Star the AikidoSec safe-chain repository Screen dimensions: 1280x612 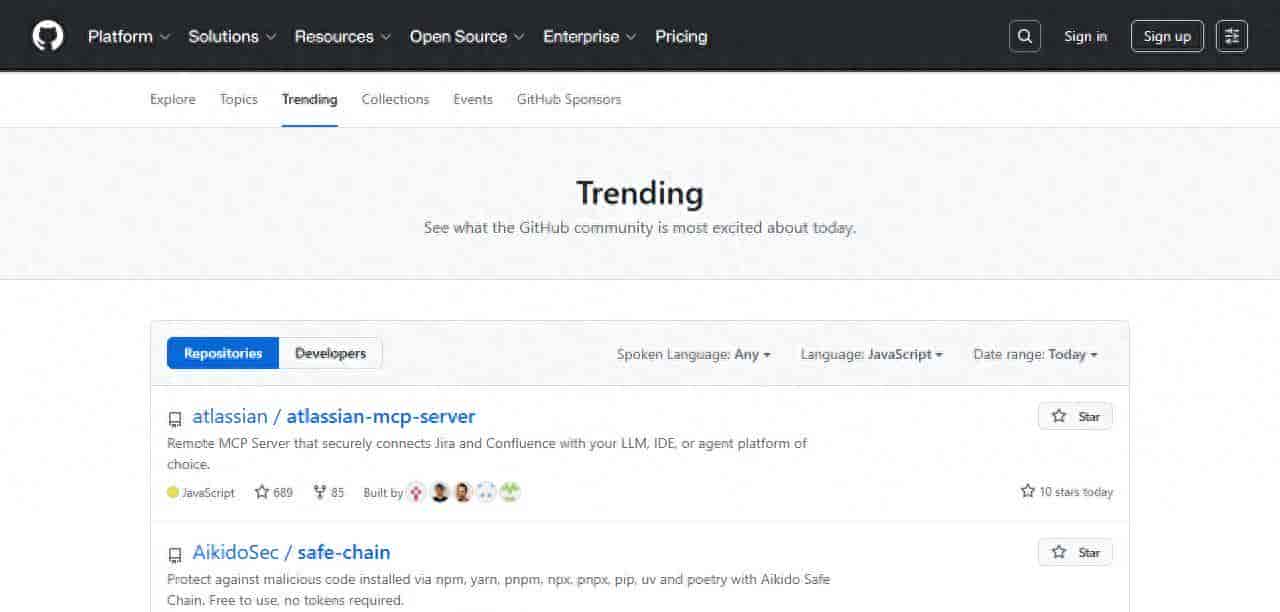click(1075, 552)
